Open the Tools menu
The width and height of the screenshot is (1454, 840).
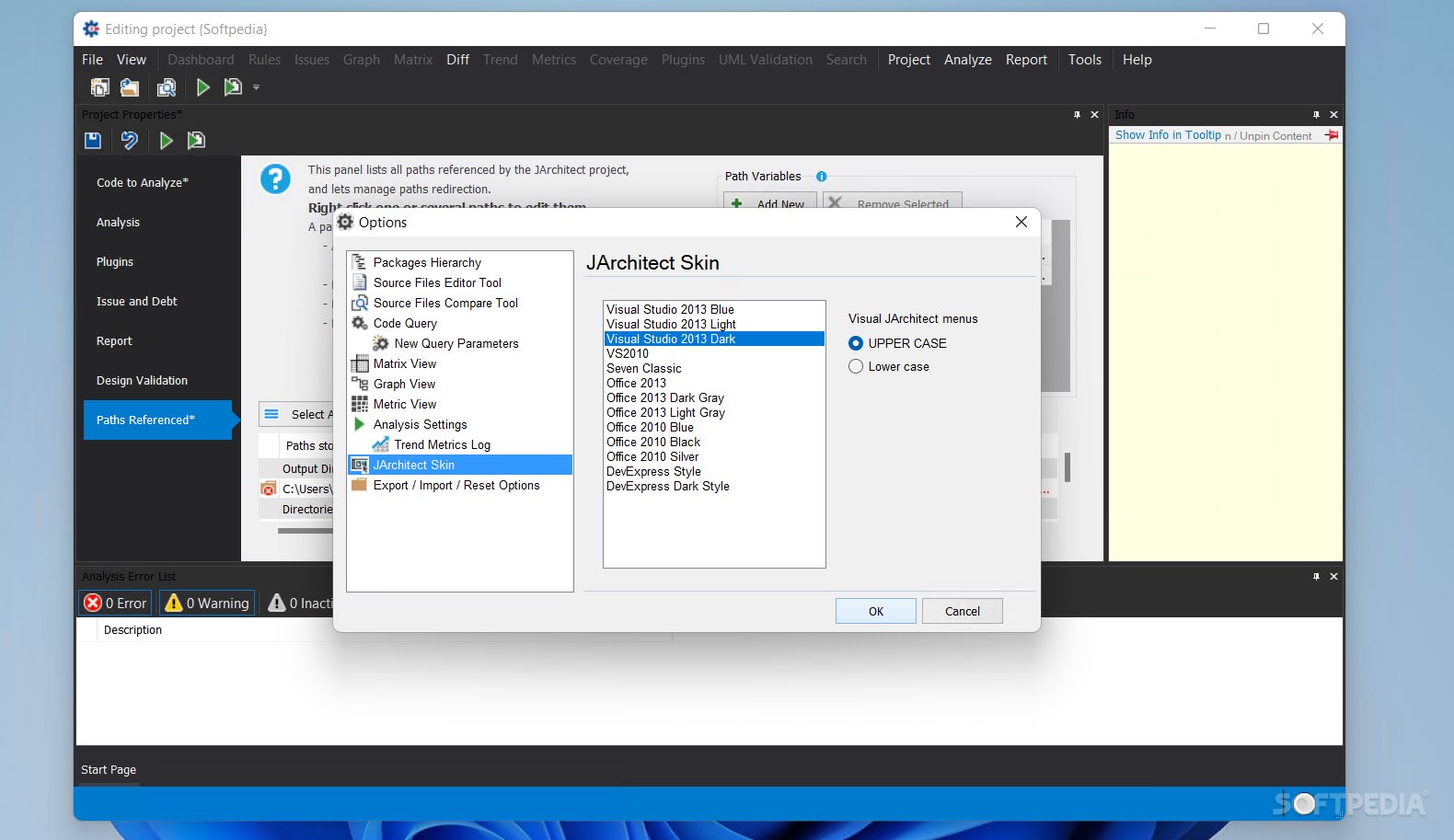click(x=1085, y=60)
